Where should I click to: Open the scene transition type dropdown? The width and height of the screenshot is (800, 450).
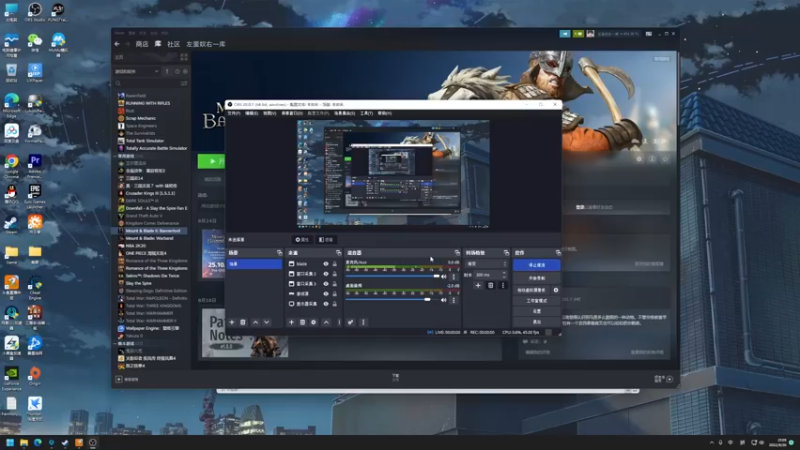486,264
